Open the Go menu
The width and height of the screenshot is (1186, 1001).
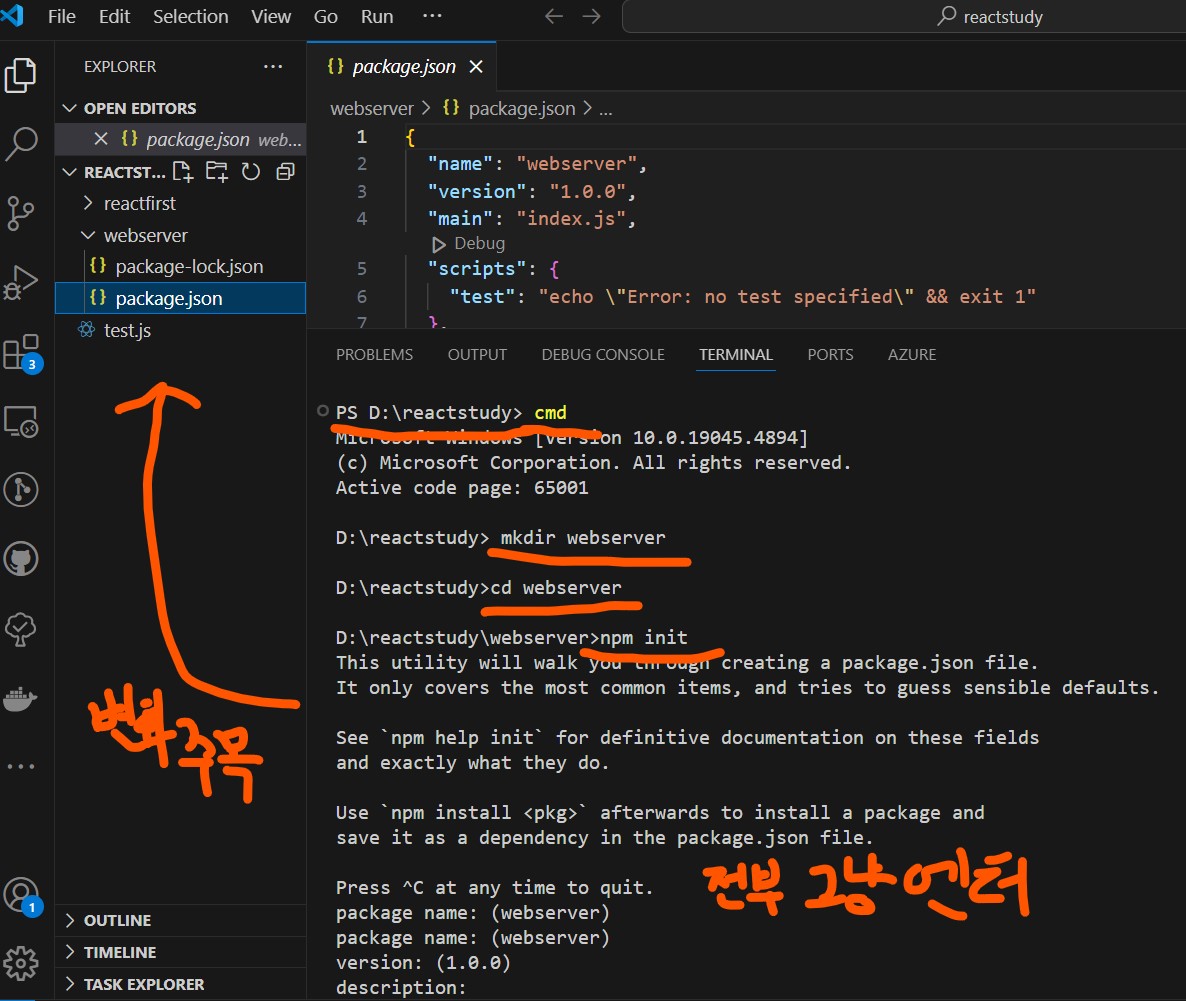(326, 17)
